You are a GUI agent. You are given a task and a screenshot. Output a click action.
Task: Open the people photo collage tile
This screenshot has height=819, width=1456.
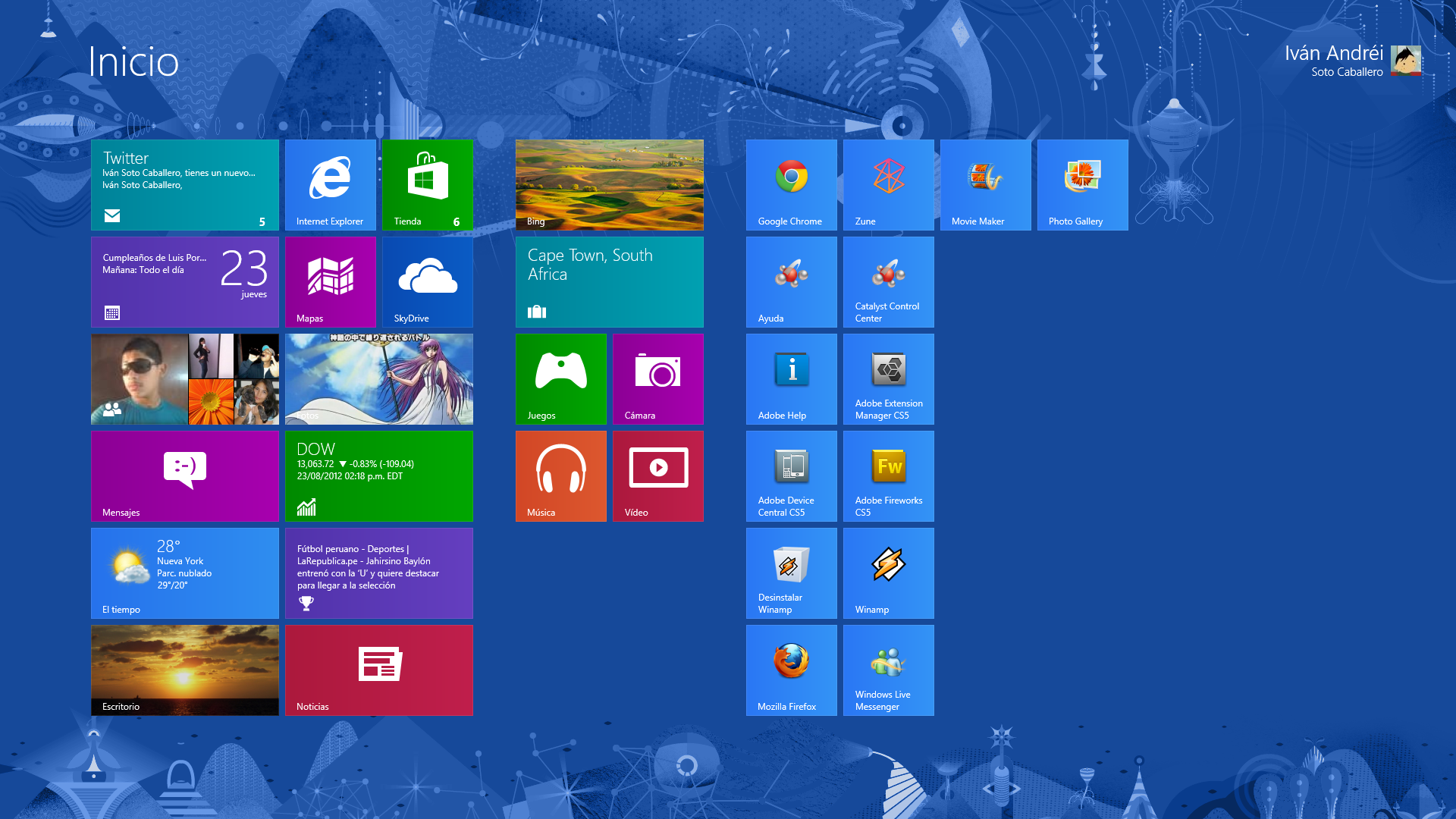pos(185,379)
